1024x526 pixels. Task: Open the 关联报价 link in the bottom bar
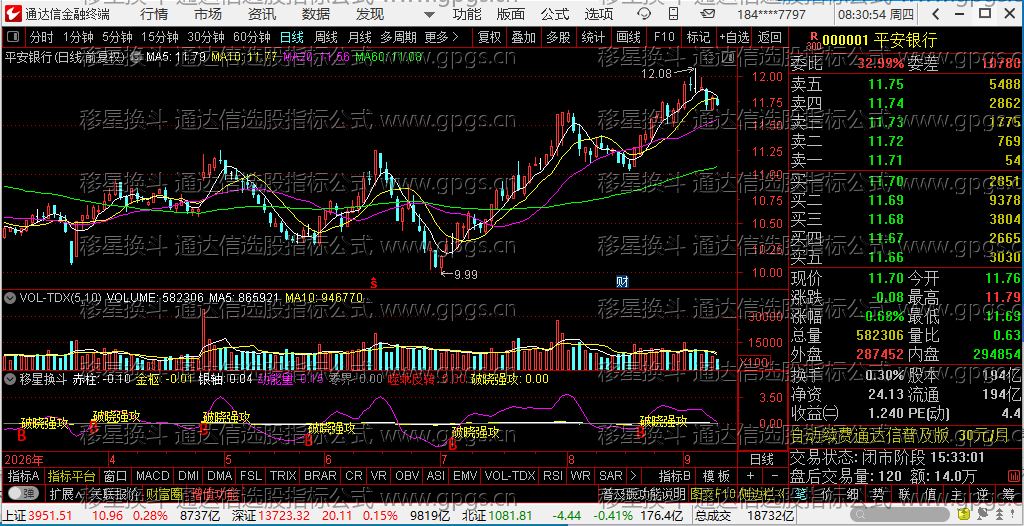[114, 493]
